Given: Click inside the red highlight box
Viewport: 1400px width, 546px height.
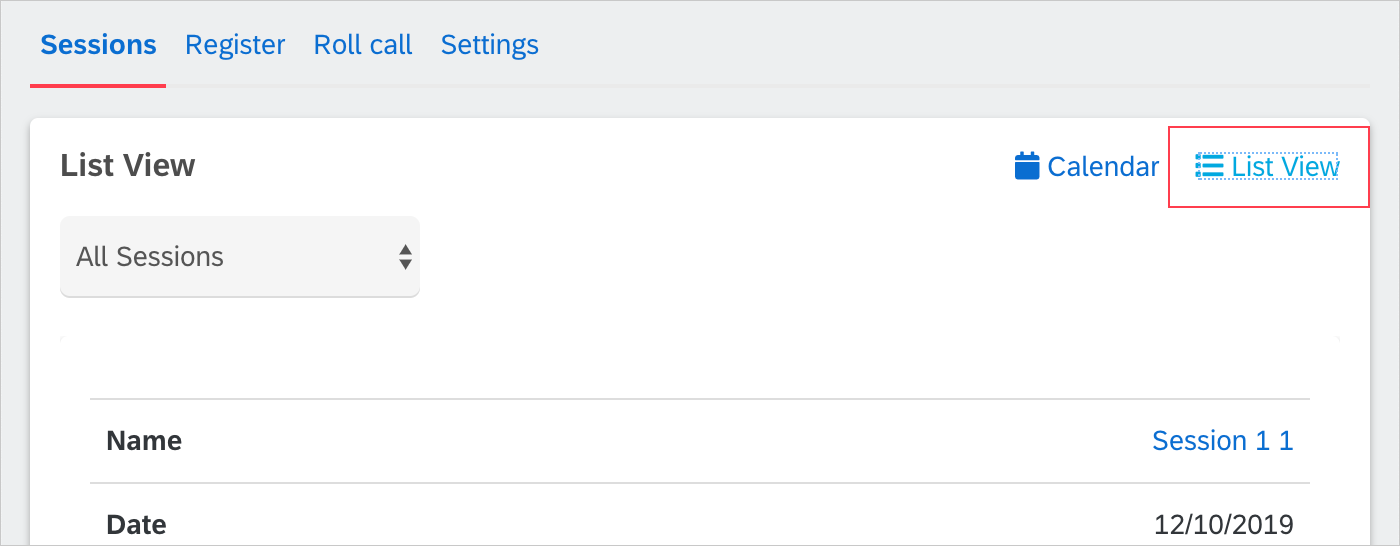Looking at the screenshot, I should (x=1269, y=167).
